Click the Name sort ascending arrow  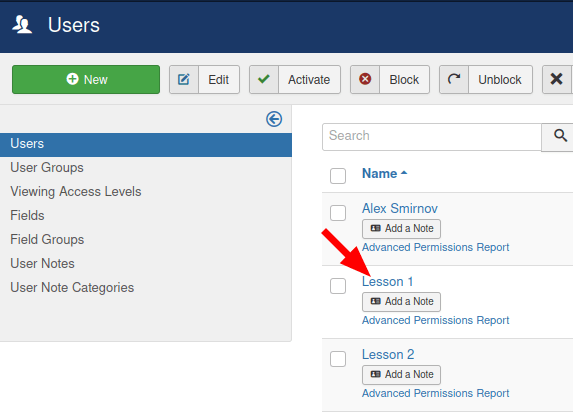[404, 173]
